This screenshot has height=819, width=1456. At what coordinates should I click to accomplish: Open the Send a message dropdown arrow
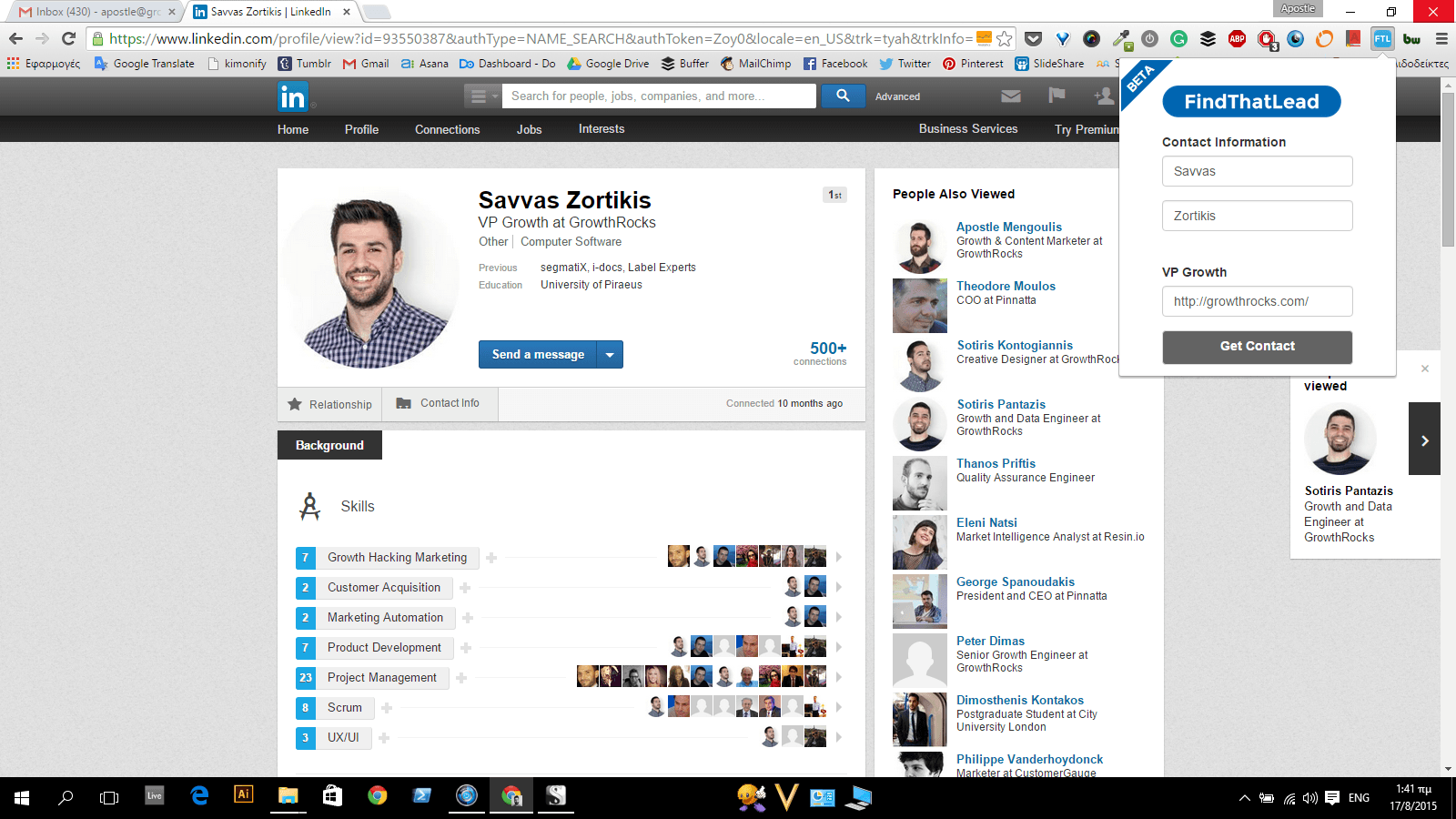(x=610, y=355)
